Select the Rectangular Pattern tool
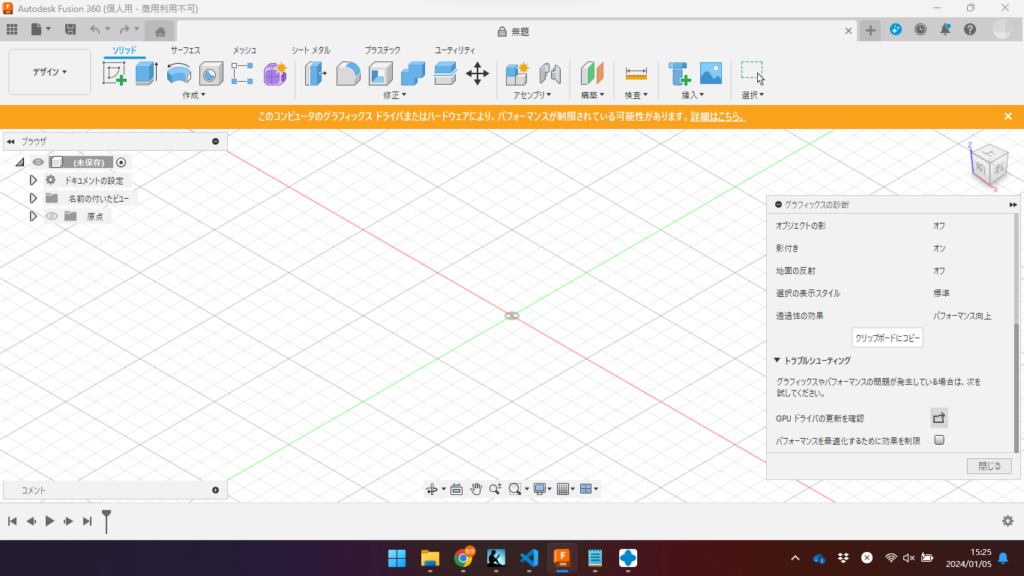The width and height of the screenshot is (1024, 576). (242, 73)
